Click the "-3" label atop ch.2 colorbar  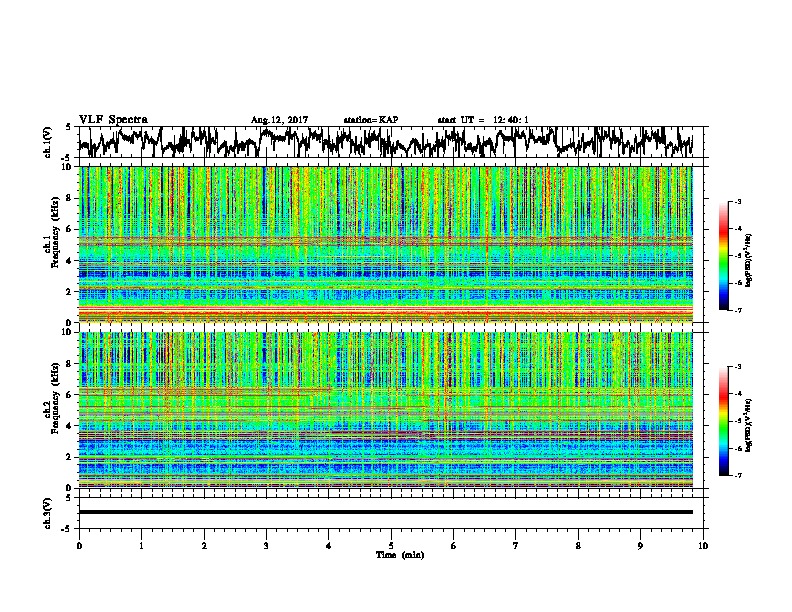click(738, 367)
